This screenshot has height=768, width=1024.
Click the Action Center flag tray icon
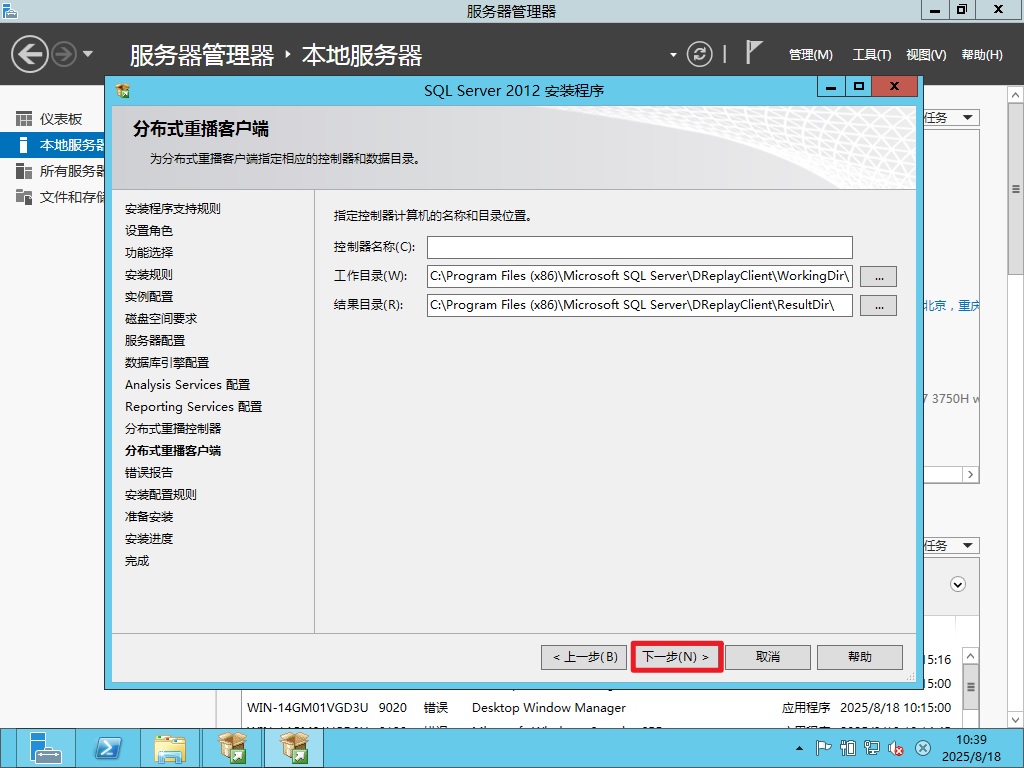tap(823, 748)
